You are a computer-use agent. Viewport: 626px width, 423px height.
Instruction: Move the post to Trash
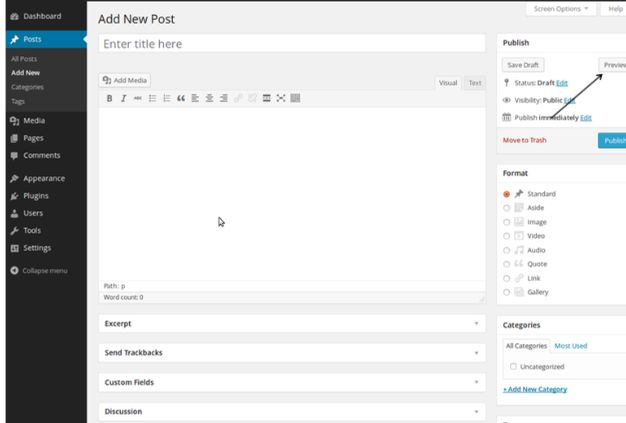[x=525, y=140]
